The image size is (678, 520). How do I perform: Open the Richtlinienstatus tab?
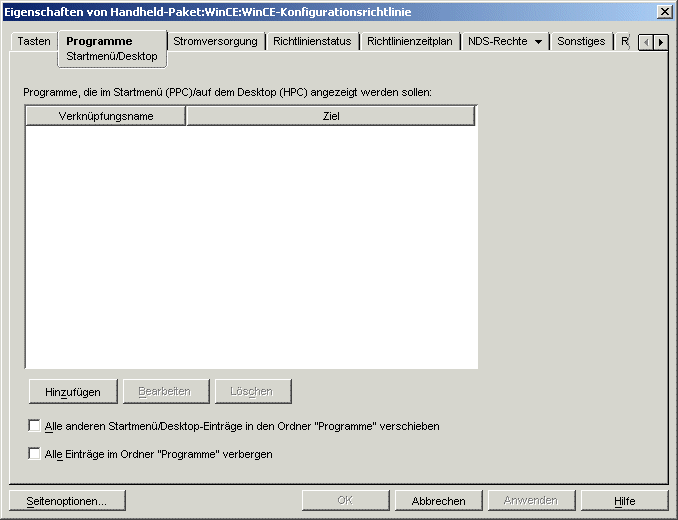[312, 41]
